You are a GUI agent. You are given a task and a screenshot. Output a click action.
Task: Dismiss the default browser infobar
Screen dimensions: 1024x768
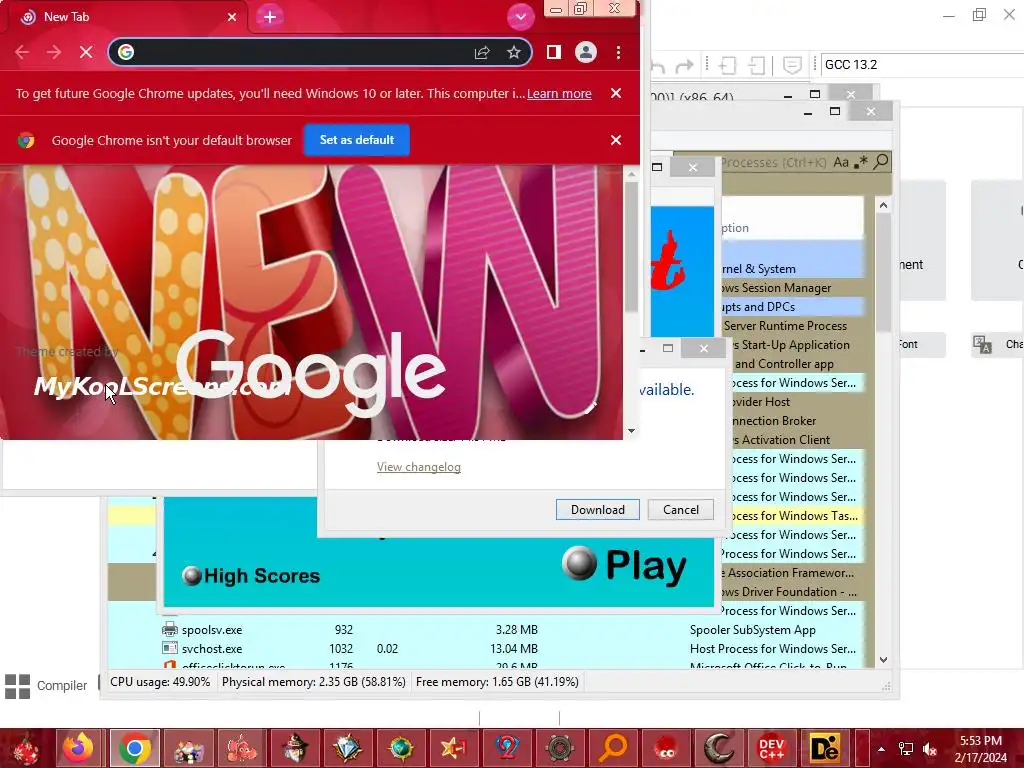[615, 140]
